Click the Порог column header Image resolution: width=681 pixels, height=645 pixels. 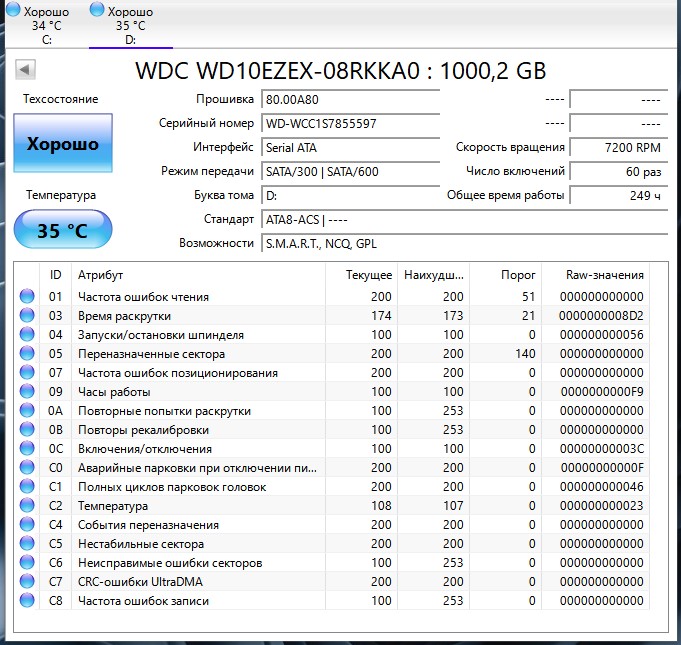coord(517,275)
